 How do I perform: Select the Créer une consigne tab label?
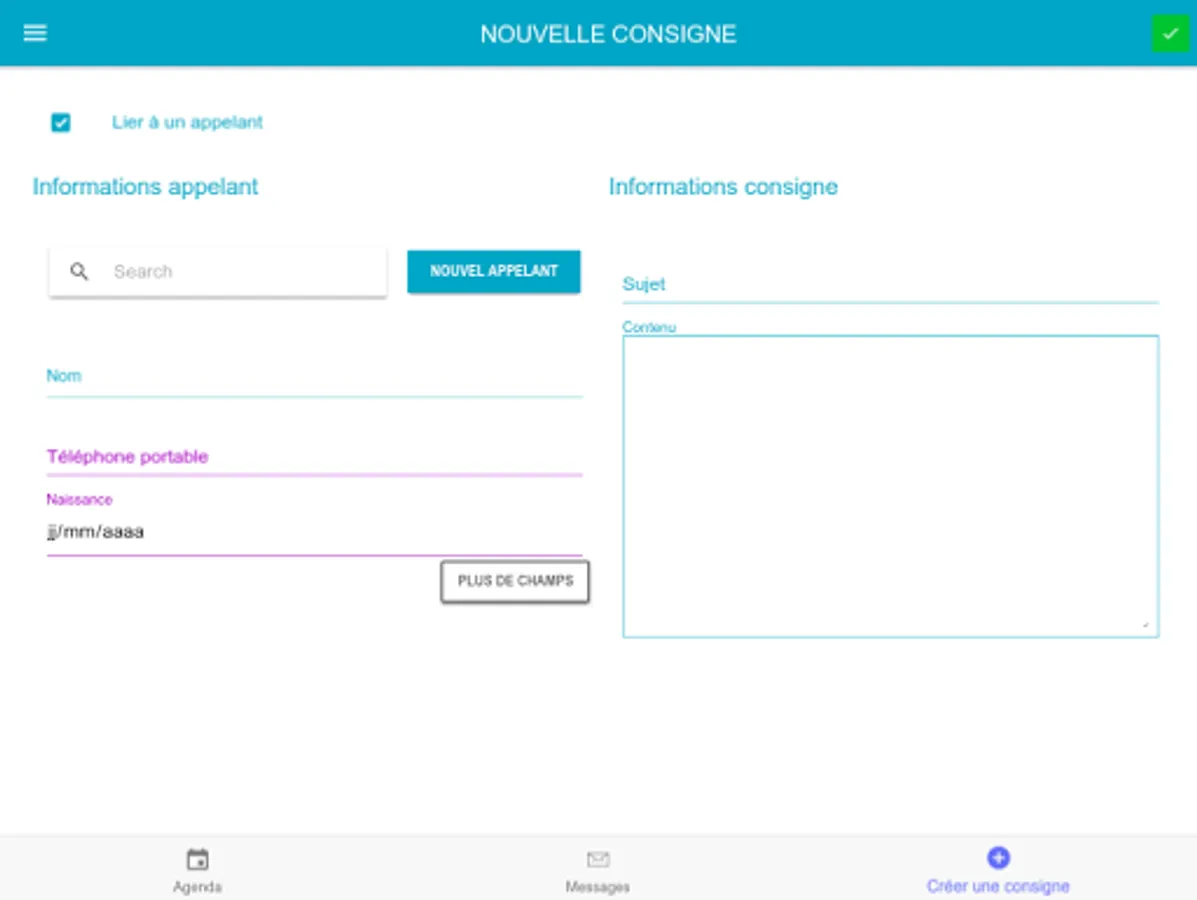[998, 886]
